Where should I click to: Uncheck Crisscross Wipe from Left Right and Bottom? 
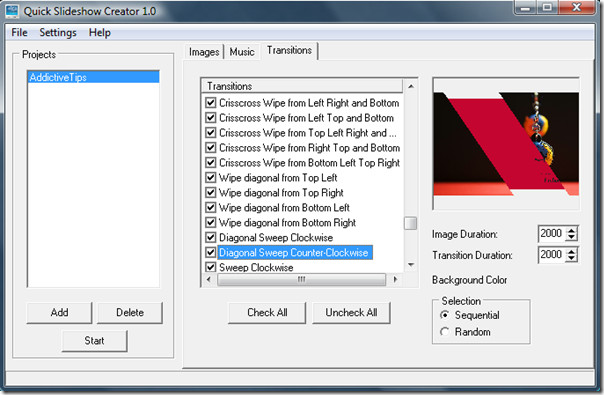(210, 103)
